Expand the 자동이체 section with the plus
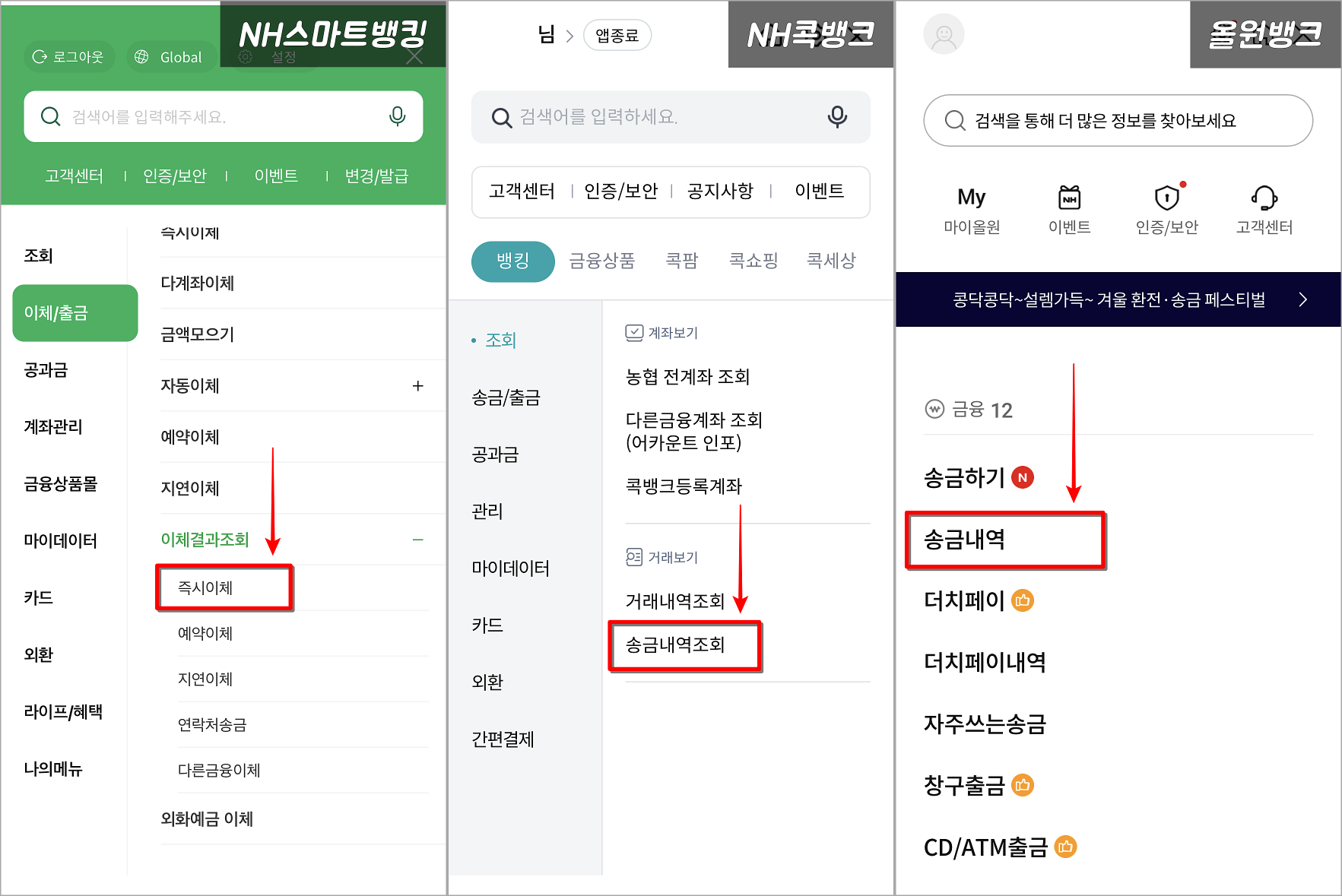The image size is (1342, 896). tap(418, 386)
